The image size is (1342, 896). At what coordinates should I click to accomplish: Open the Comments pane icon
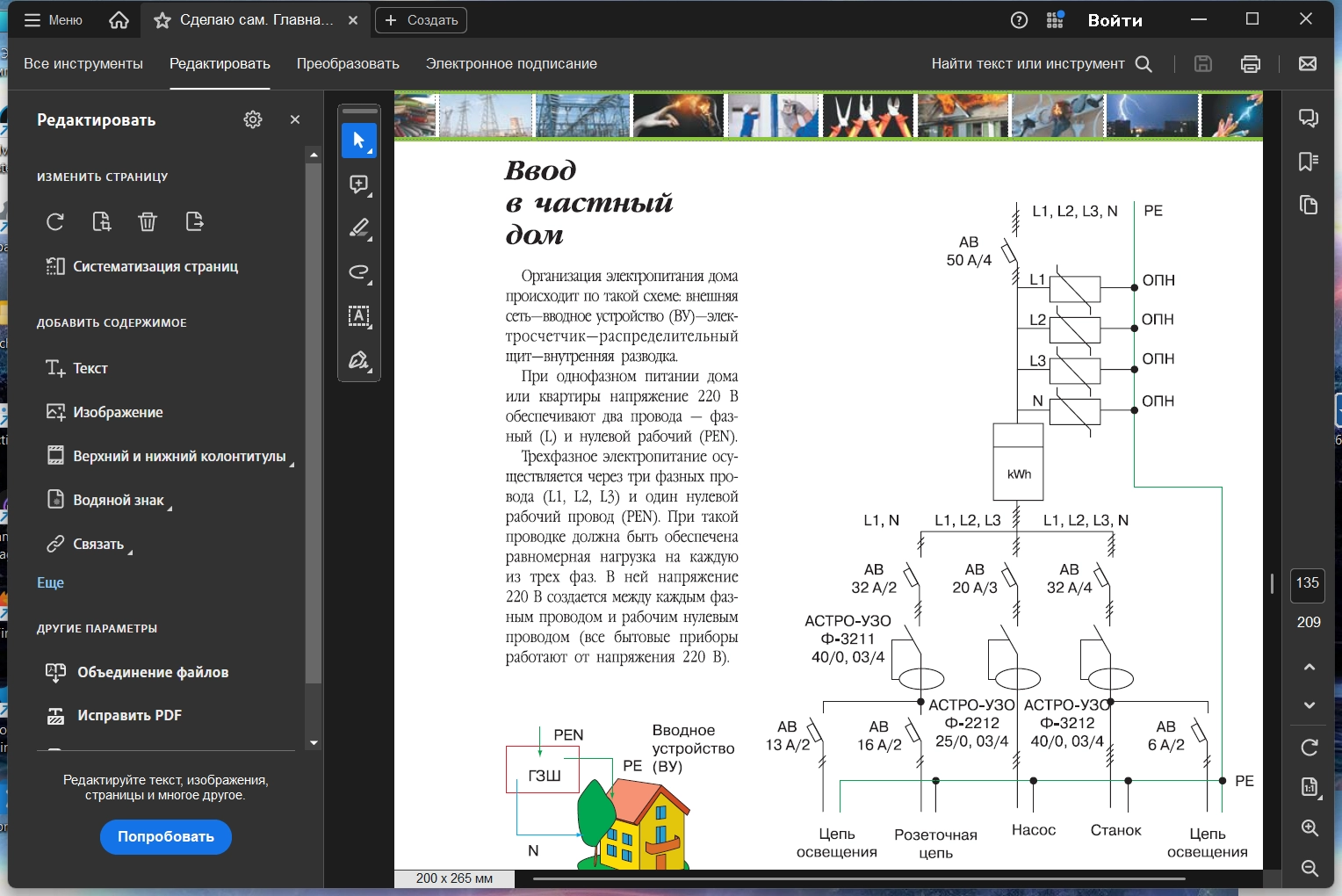[1309, 119]
